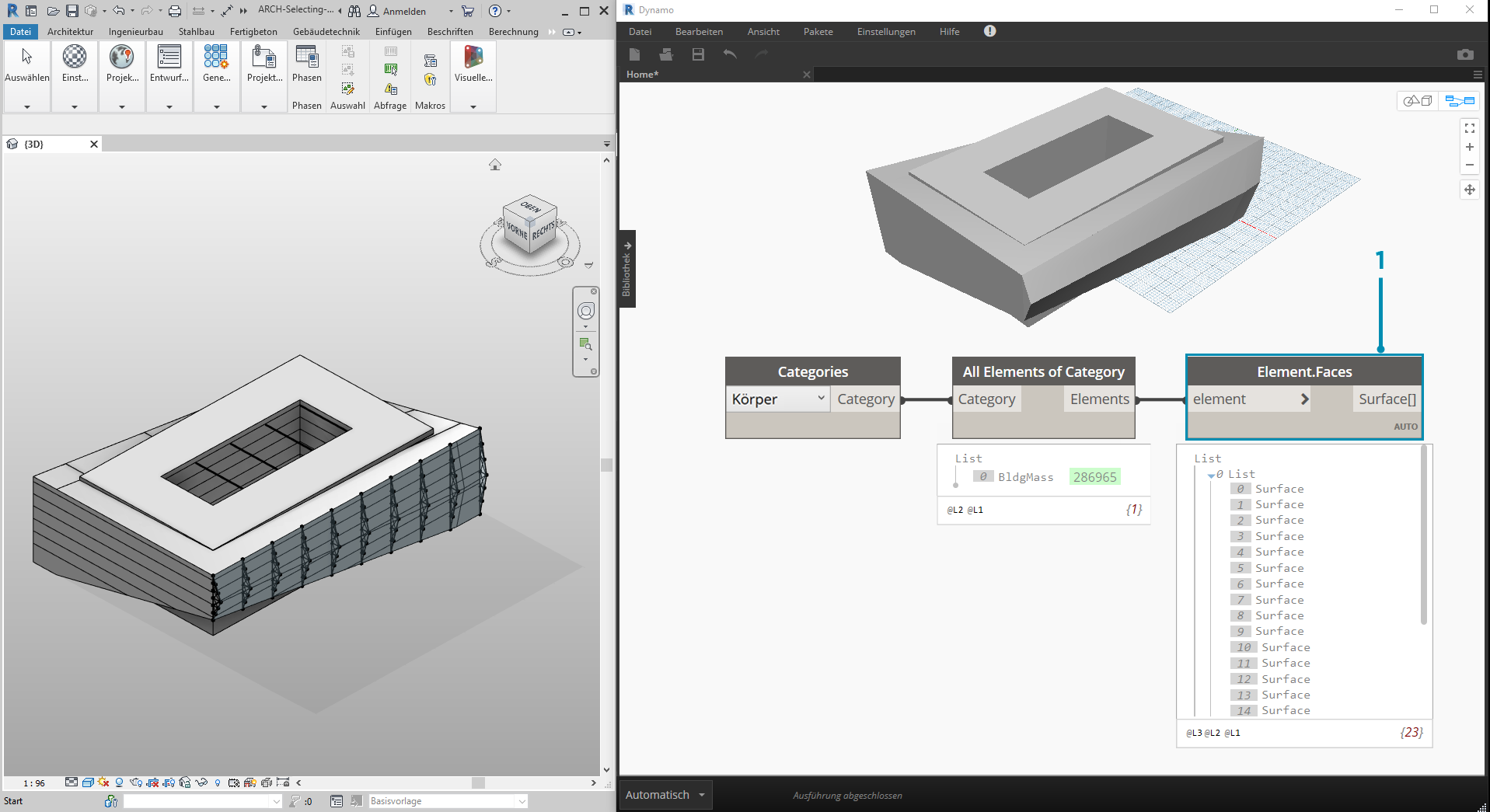Switch to the Stahlbau ribbon tab
The width and height of the screenshot is (1490, 812).
point(197,32)
